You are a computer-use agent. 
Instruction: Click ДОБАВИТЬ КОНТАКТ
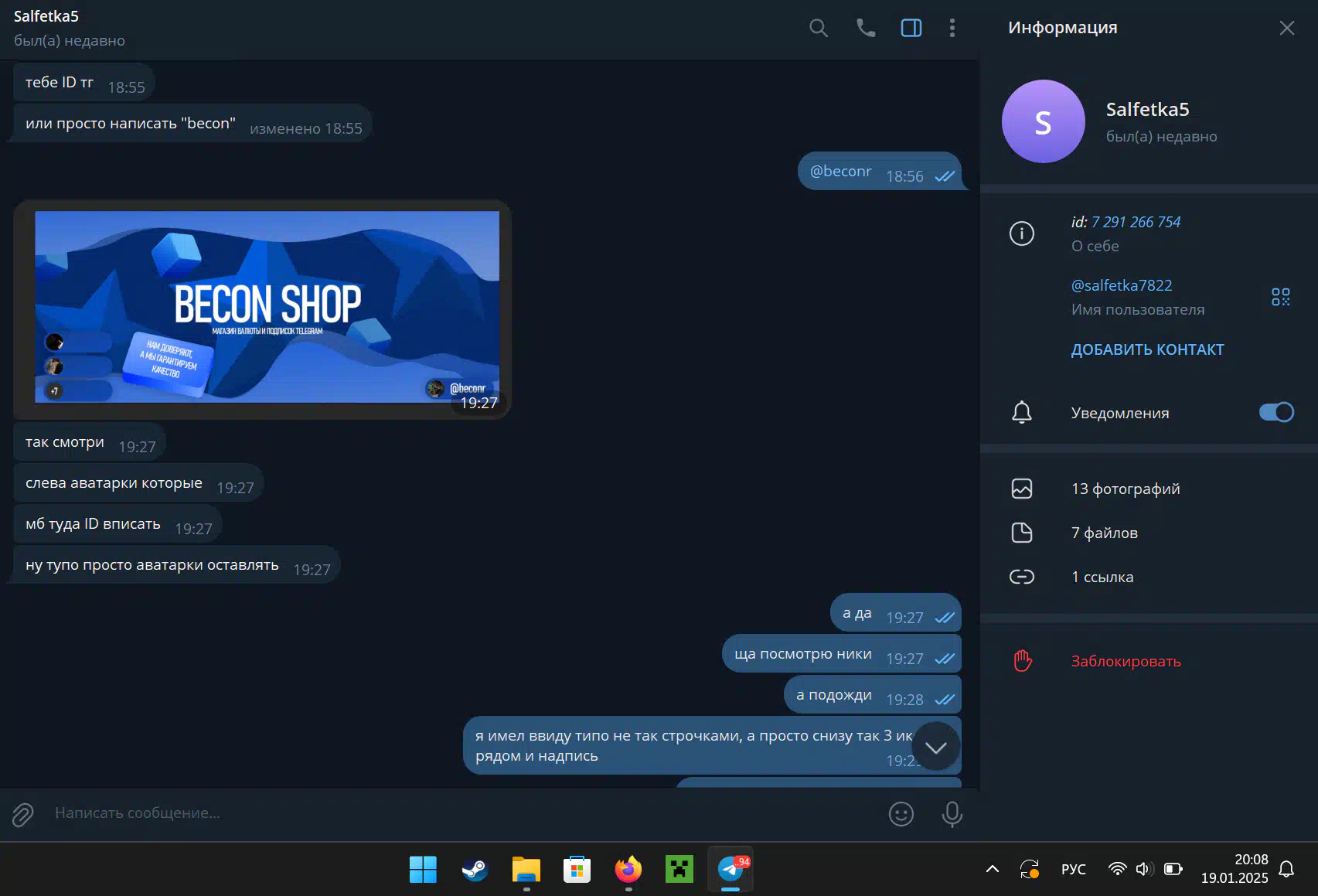point(1147,349)
